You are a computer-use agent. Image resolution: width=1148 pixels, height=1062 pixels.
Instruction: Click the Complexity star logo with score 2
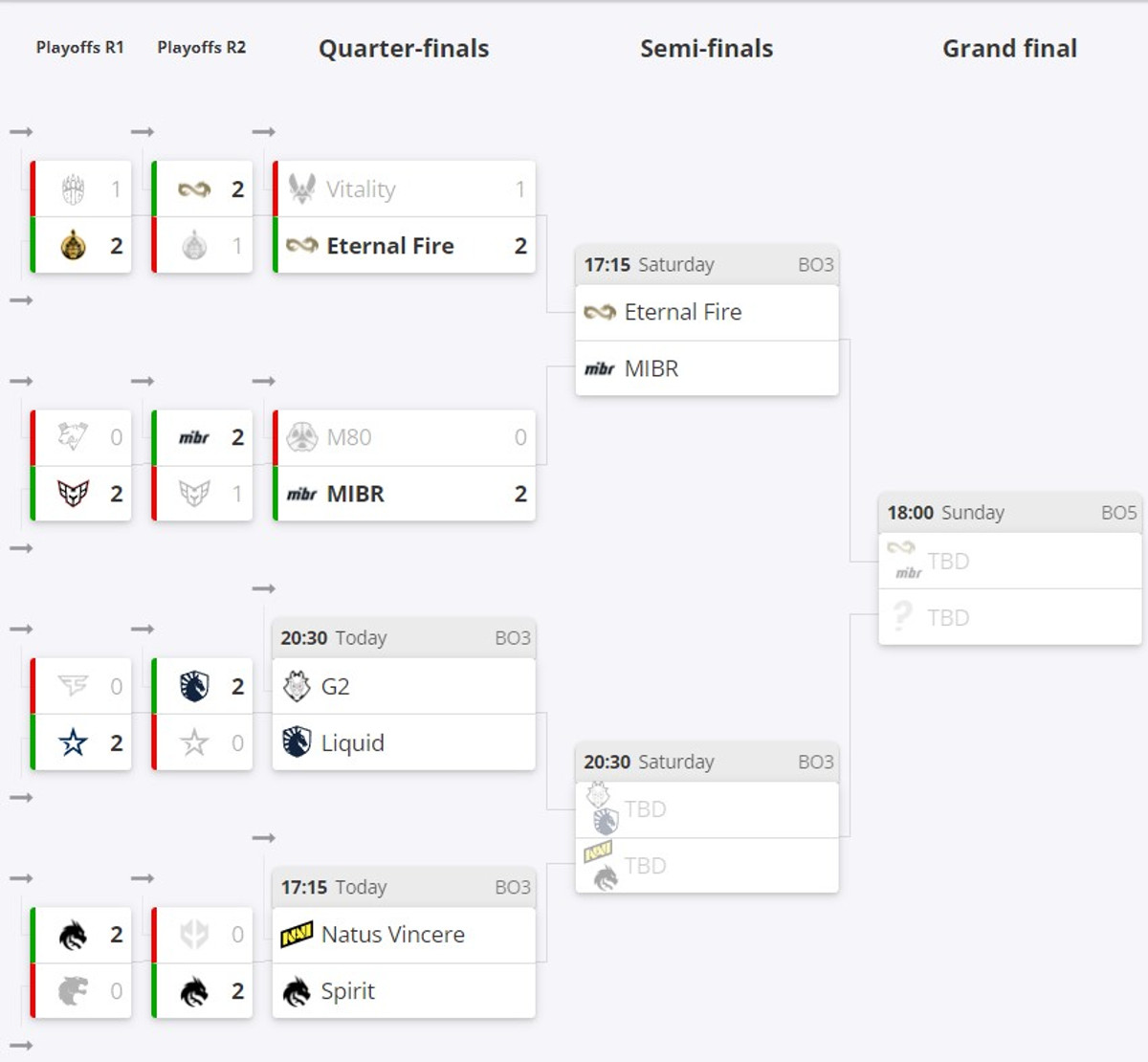coord(73,742)
